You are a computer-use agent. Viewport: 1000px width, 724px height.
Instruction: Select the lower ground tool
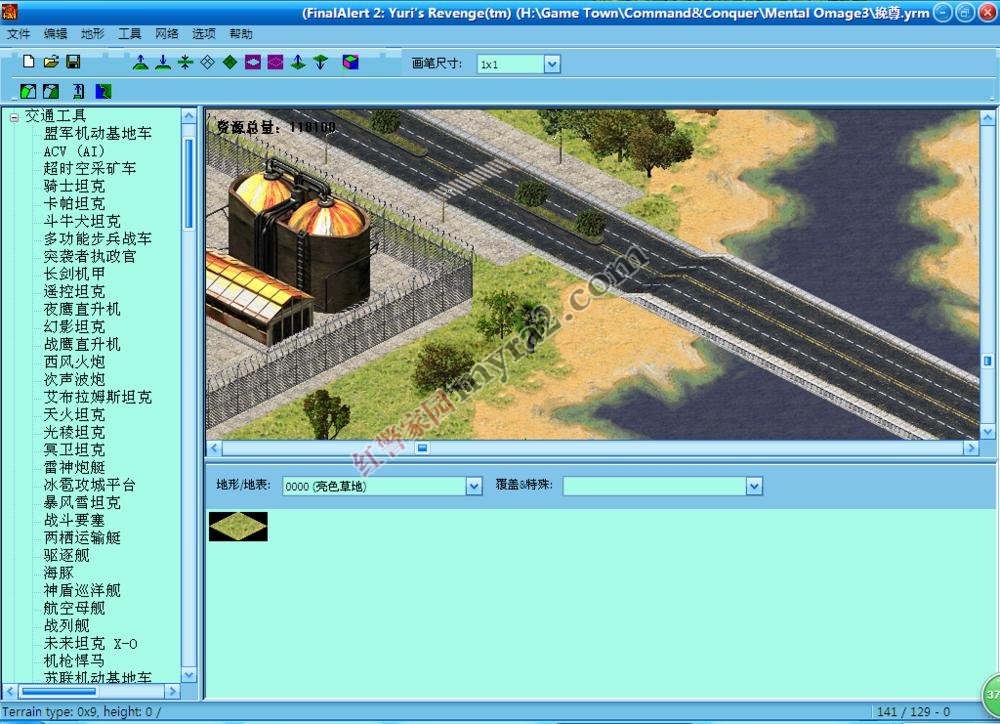[x=163, y=62]
